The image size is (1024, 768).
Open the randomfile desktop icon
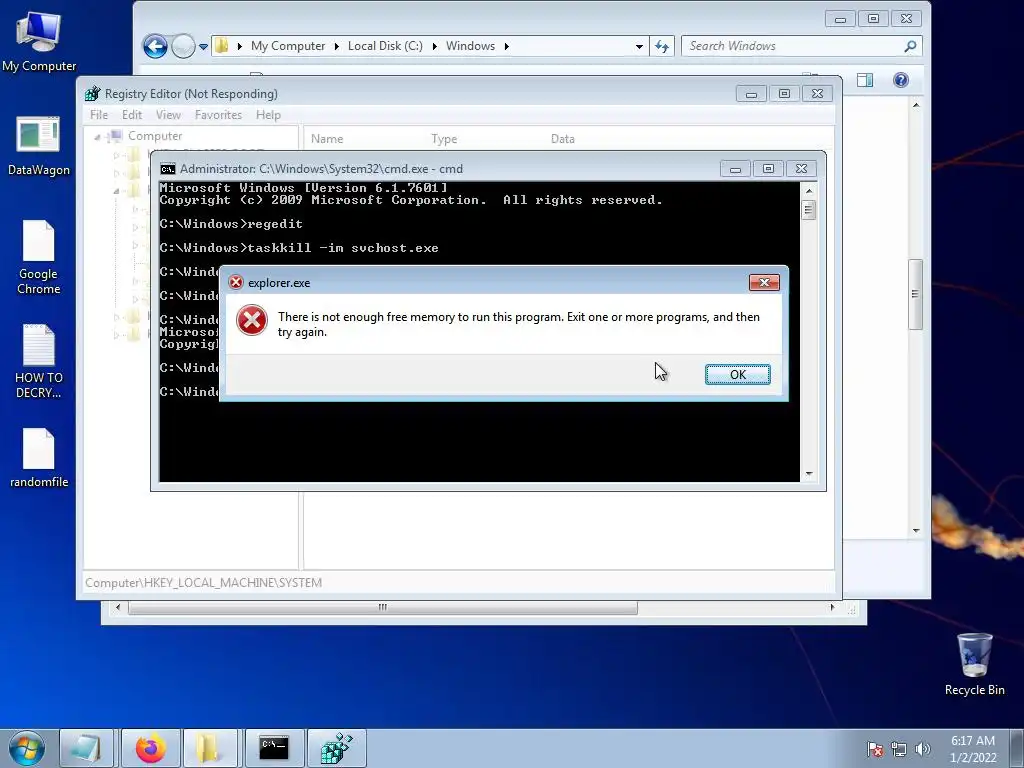pos(39,458)
